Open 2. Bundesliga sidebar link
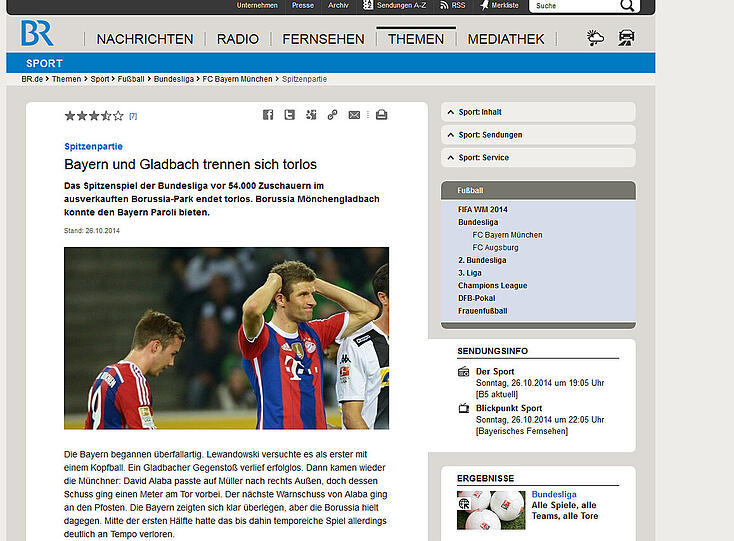 (482, 260)
